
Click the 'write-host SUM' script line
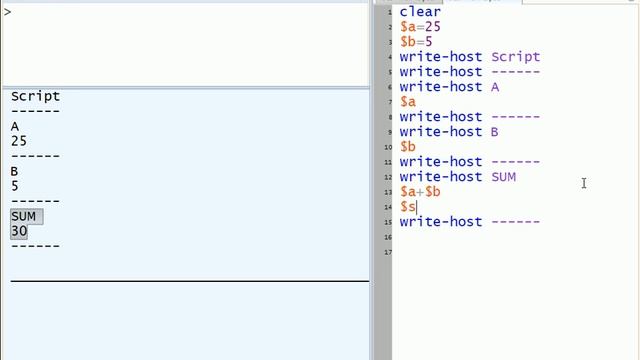point(458,177)
